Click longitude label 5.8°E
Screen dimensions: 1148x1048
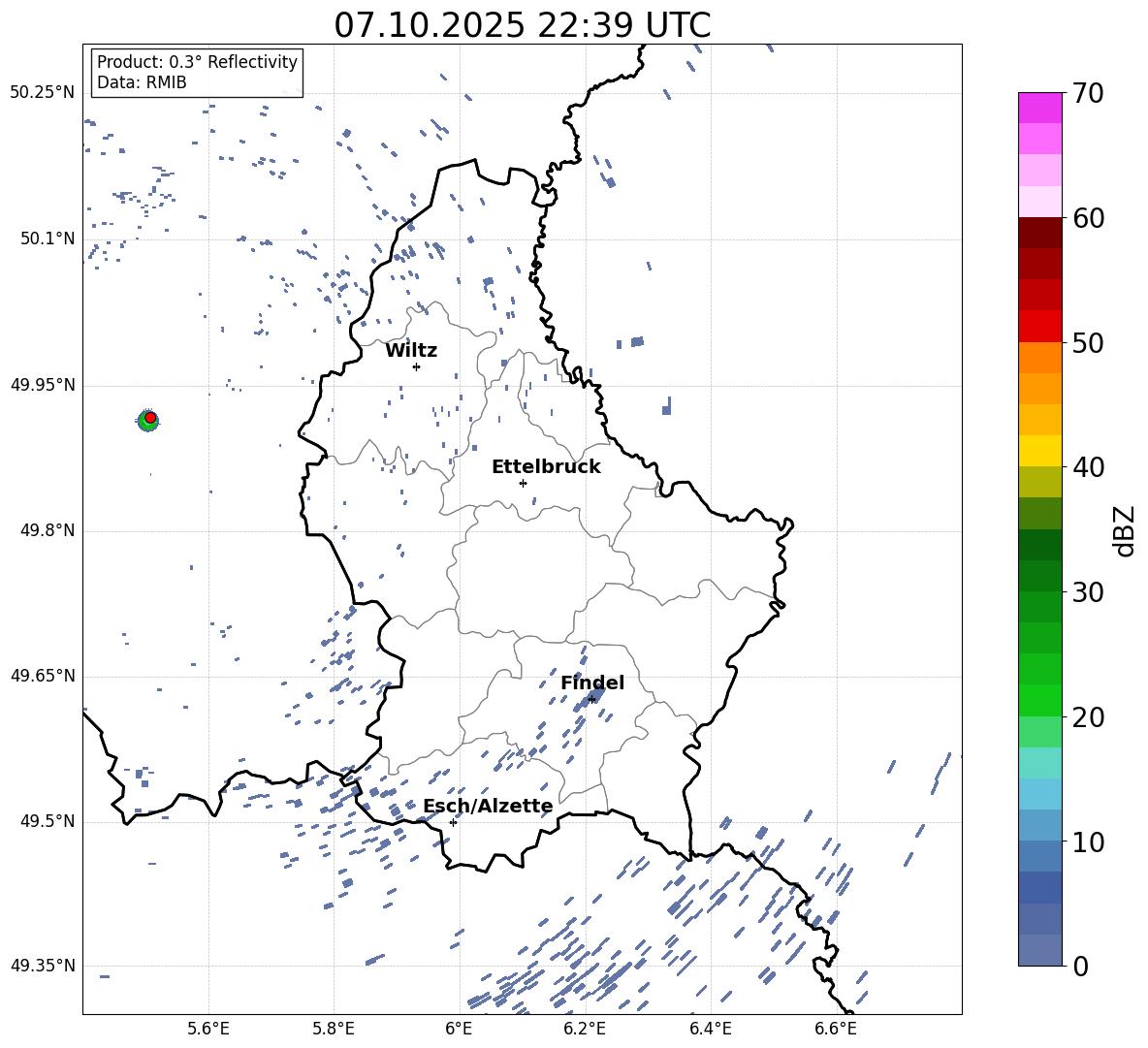coord(334,1029)
